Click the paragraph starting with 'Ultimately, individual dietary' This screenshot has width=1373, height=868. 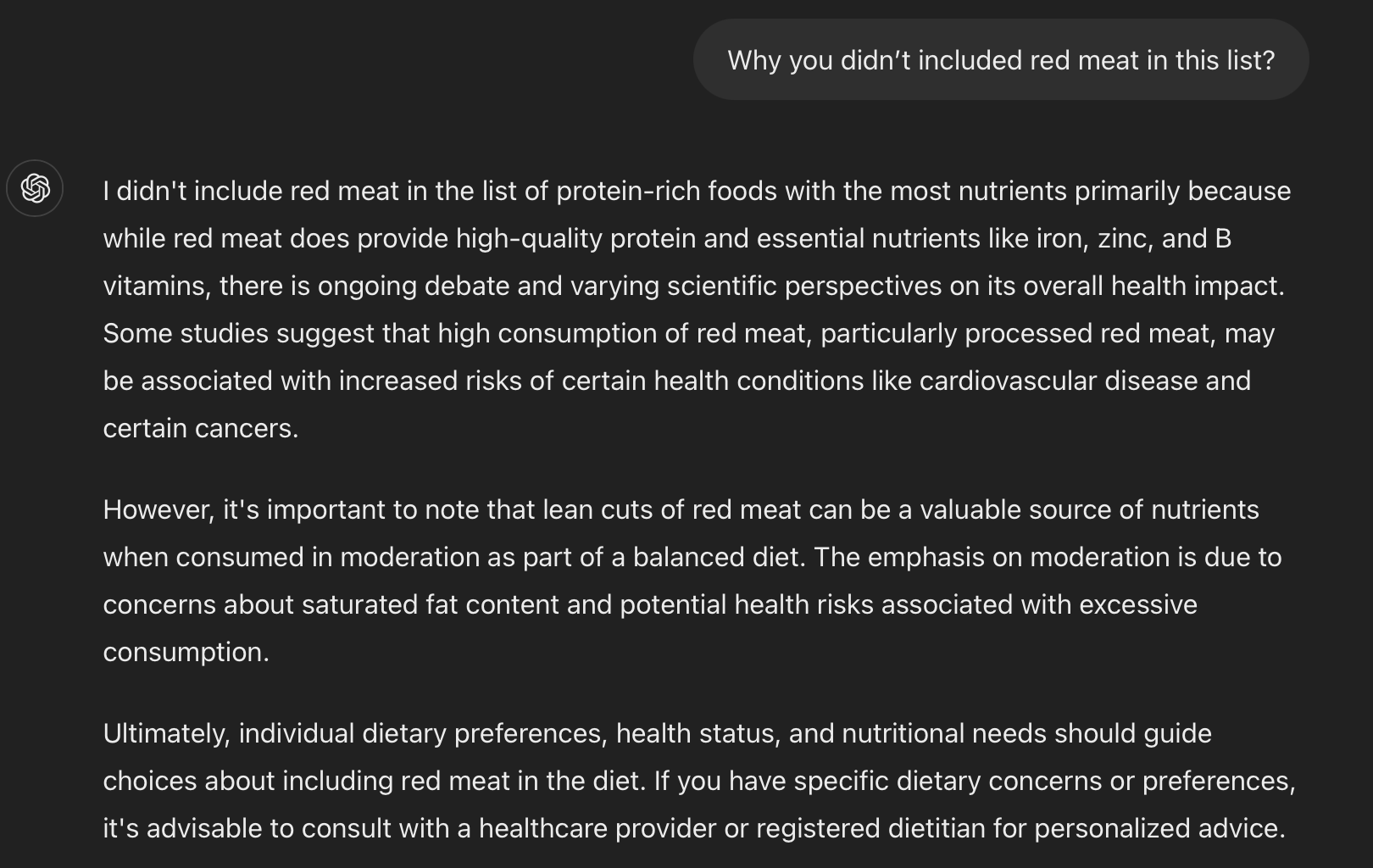(x=699, y=781)
